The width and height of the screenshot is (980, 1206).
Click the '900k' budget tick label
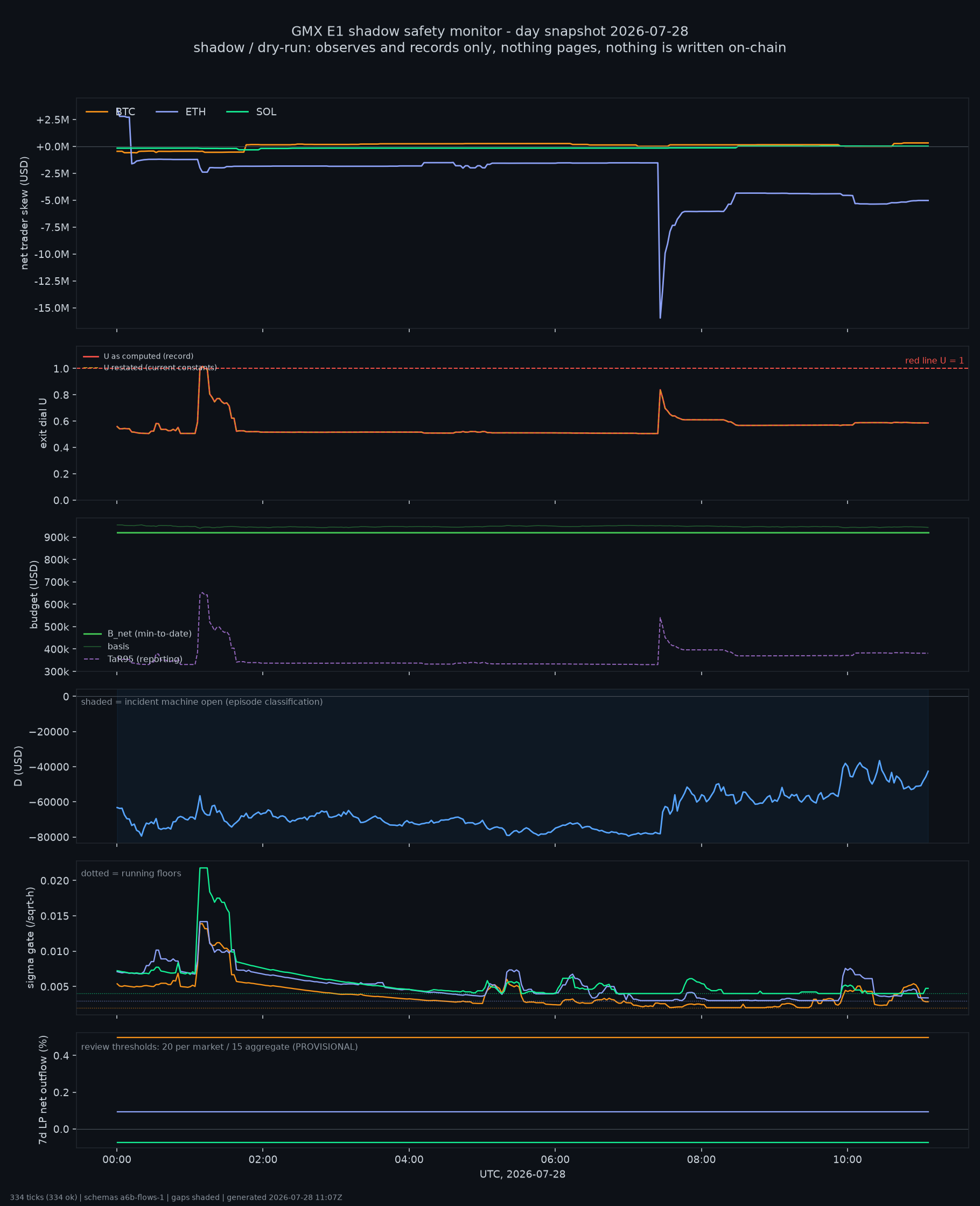(x=57, y=537)
